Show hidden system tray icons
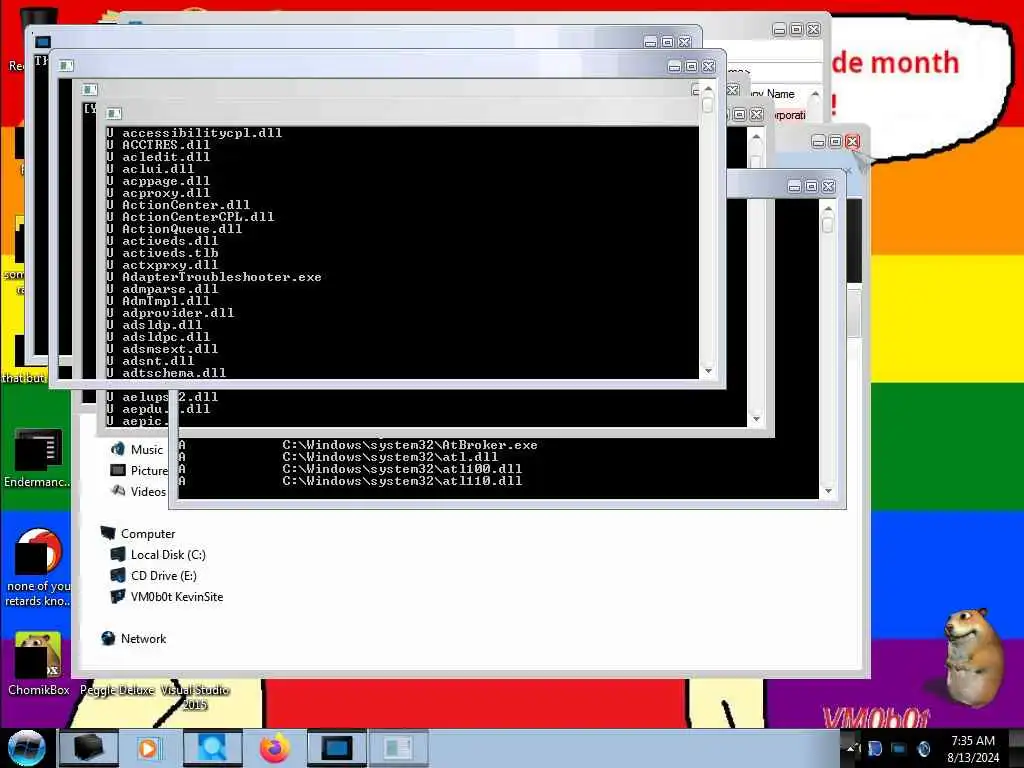The width and height of the screenshot is (1024, 768). 852,748
